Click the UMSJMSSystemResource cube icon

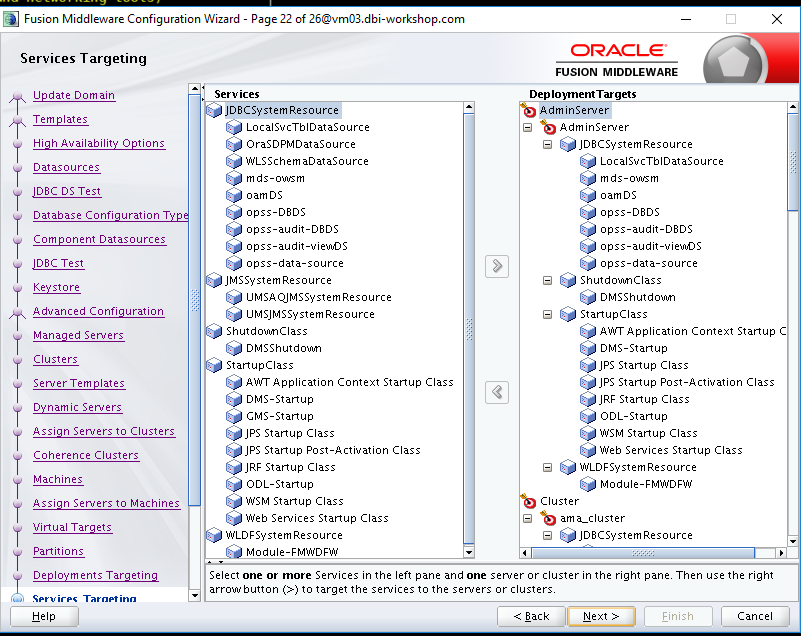click(234, 314)
